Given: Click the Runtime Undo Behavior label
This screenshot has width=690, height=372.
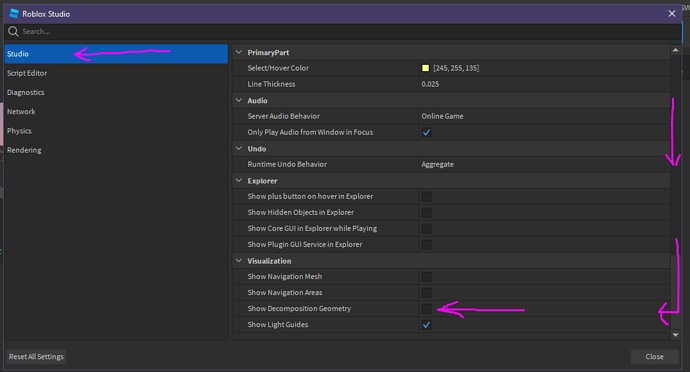Looking at the screenshot, I should coord(287,164).
